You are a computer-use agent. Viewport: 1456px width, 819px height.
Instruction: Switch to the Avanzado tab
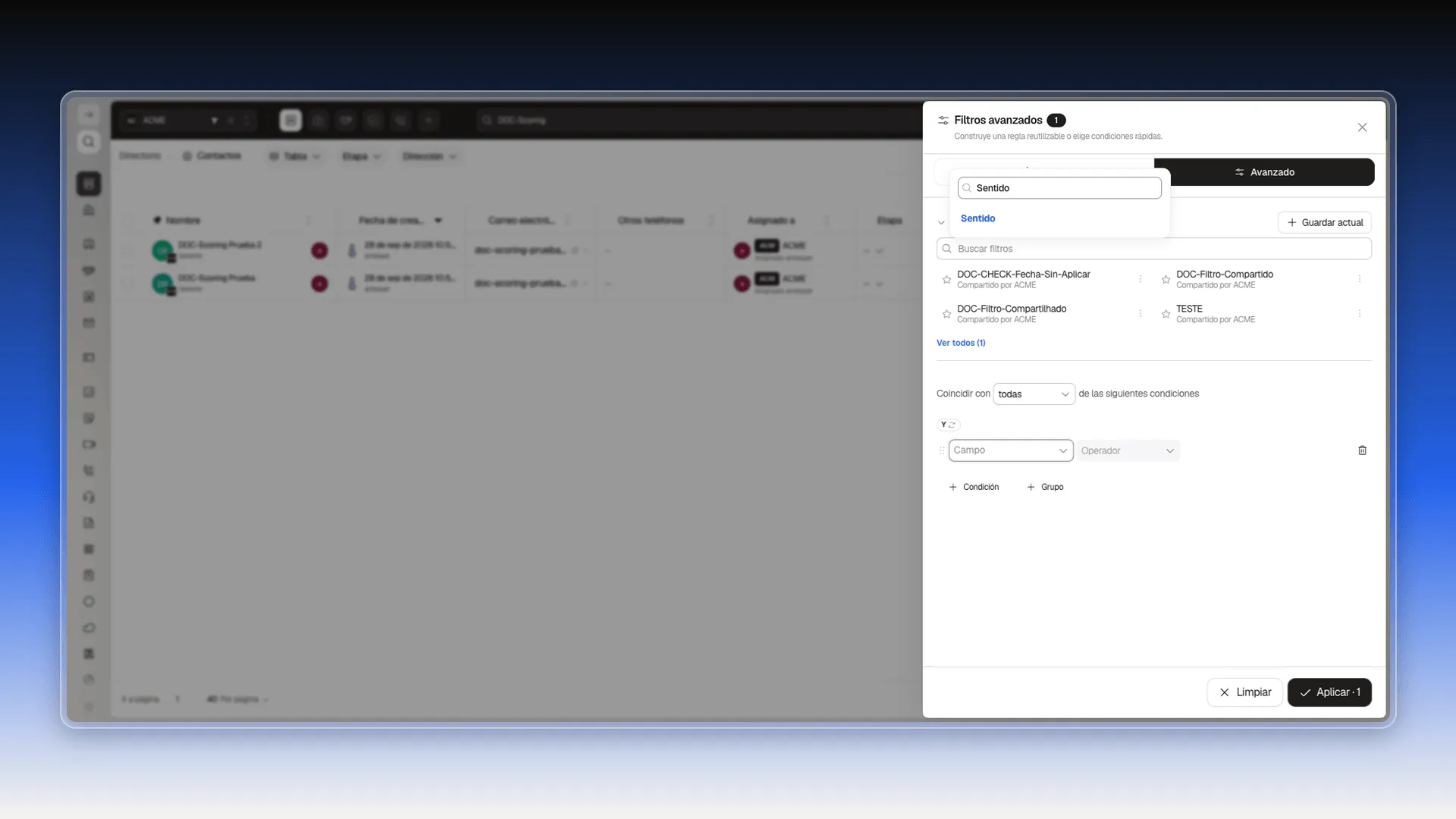point(1264,172)
